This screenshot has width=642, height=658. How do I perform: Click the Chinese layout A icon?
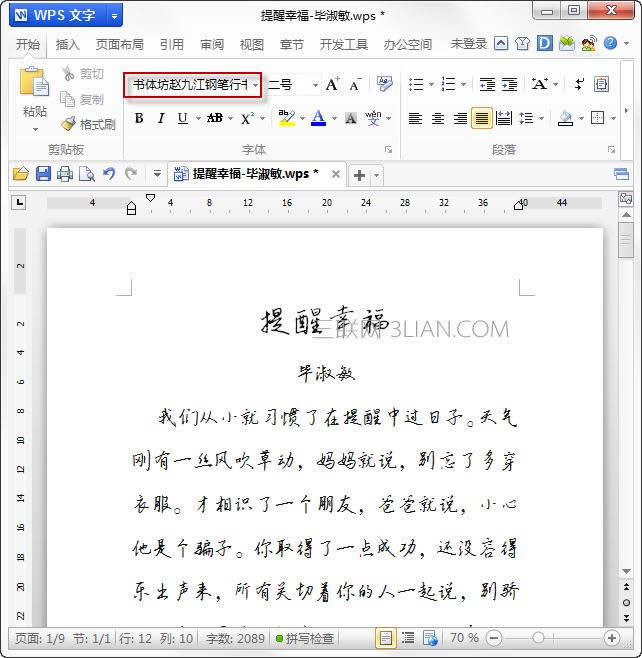click(540, 84)
